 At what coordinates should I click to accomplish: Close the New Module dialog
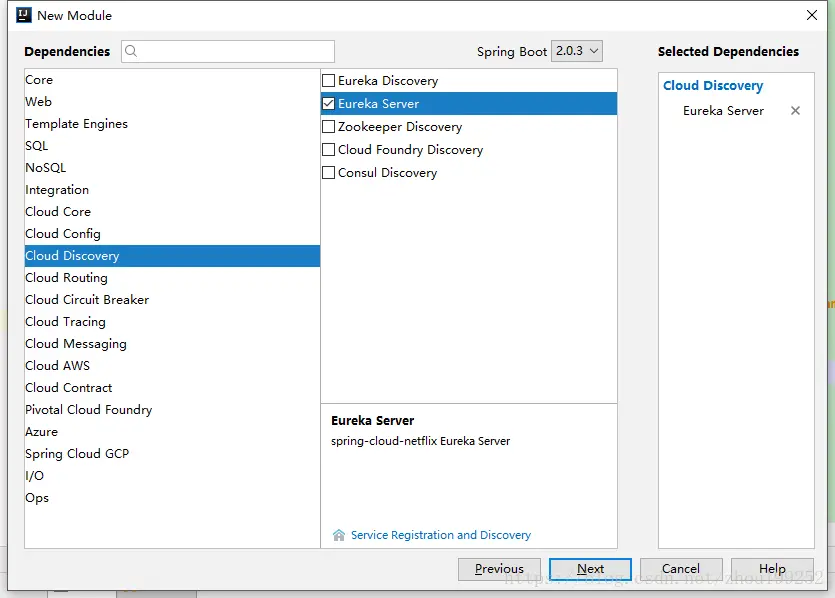point(812,15)
